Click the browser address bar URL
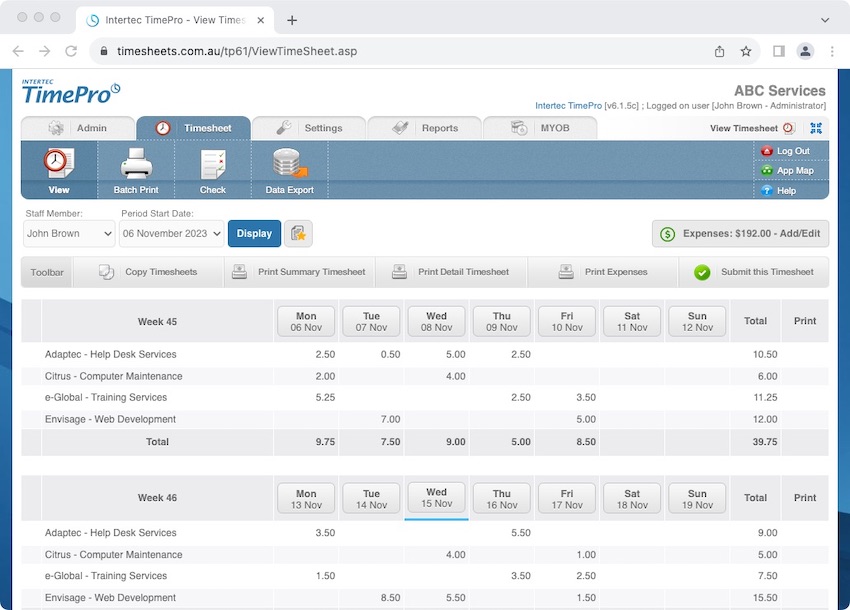This screenshot has width=850, height=610. (237, 52)
